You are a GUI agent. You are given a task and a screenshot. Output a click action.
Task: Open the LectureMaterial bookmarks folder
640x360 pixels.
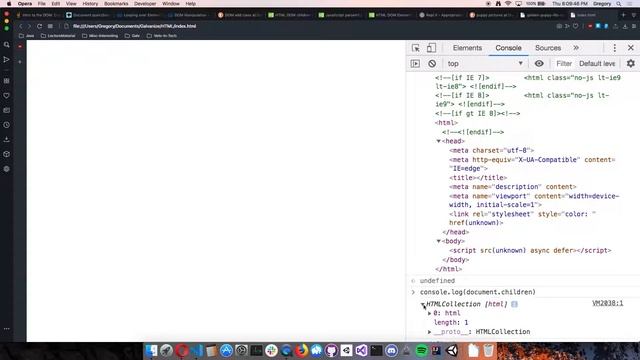pyautogui.click(x=58, y=36)
